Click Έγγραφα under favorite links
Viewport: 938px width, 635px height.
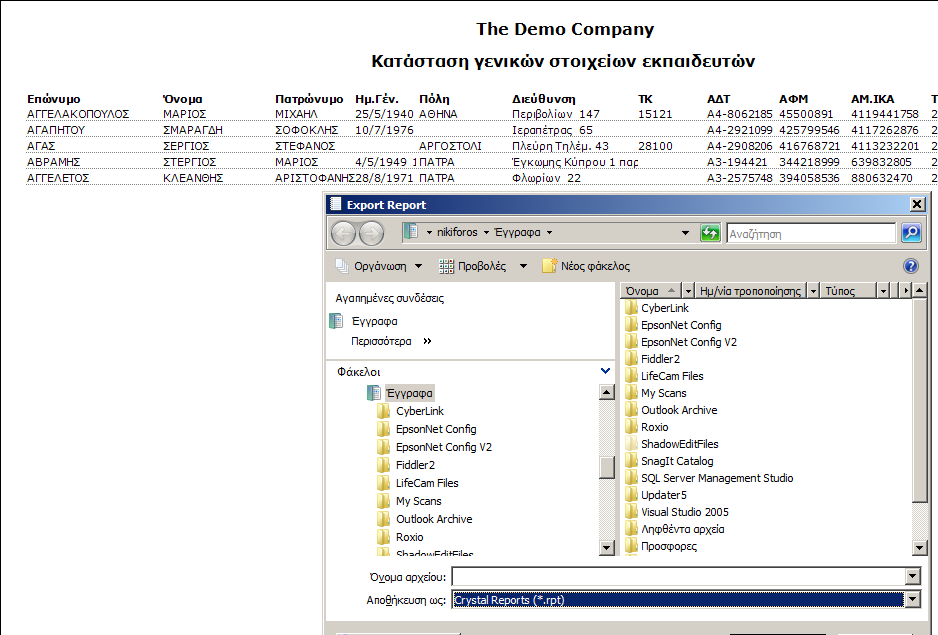coord(374,321)
